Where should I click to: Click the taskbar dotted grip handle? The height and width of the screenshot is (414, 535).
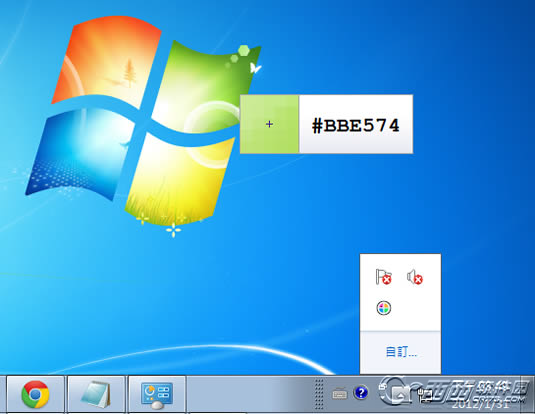click(319, 394)
